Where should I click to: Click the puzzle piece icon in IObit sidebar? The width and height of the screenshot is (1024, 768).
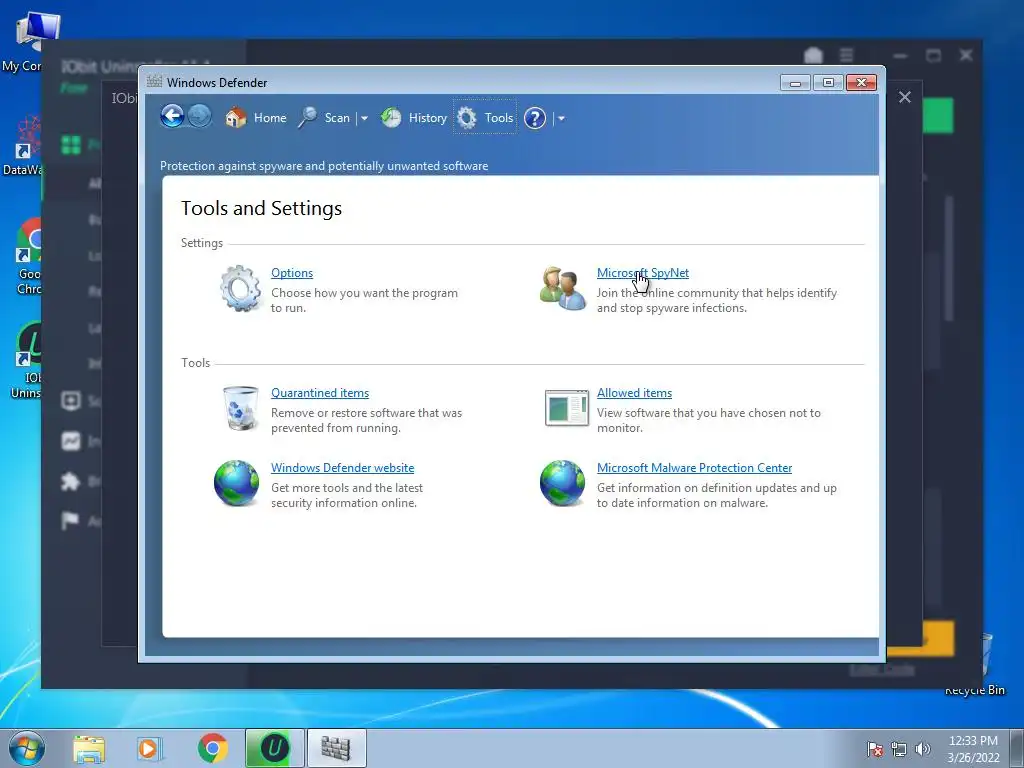pyautogui.click(x=70, y=482)
